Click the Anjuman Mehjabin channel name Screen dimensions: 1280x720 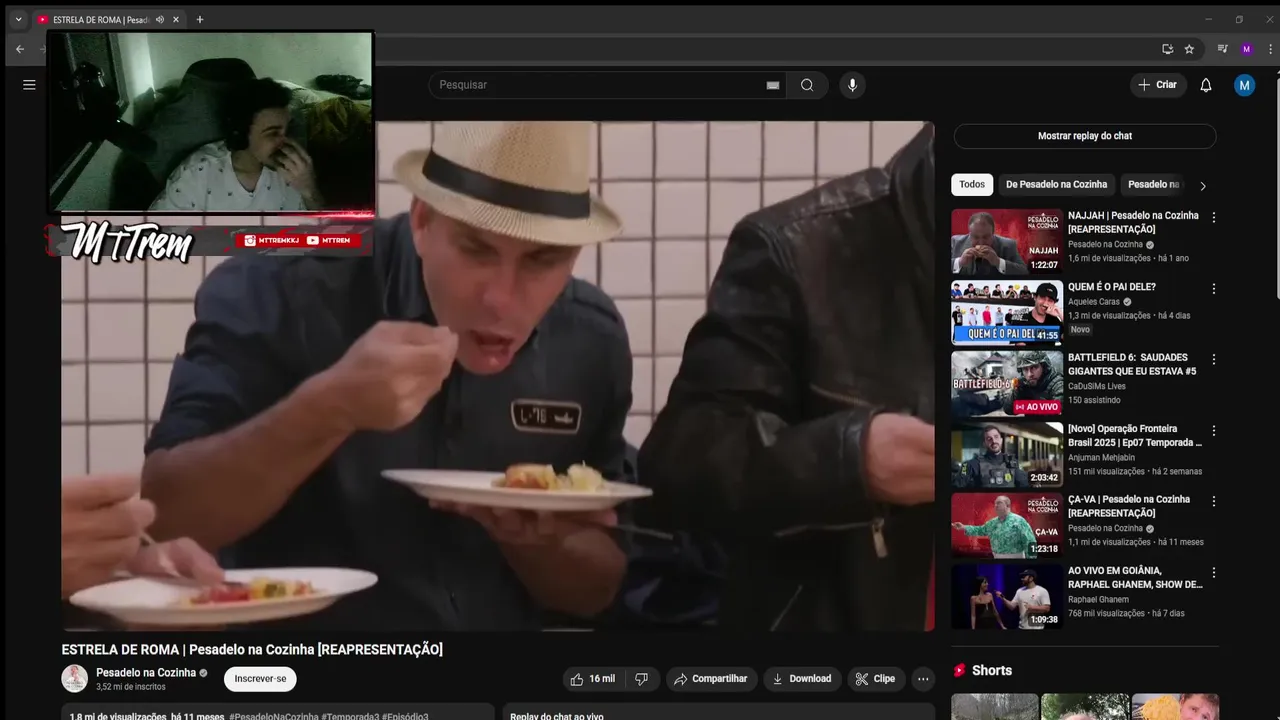coord(1101,458)
